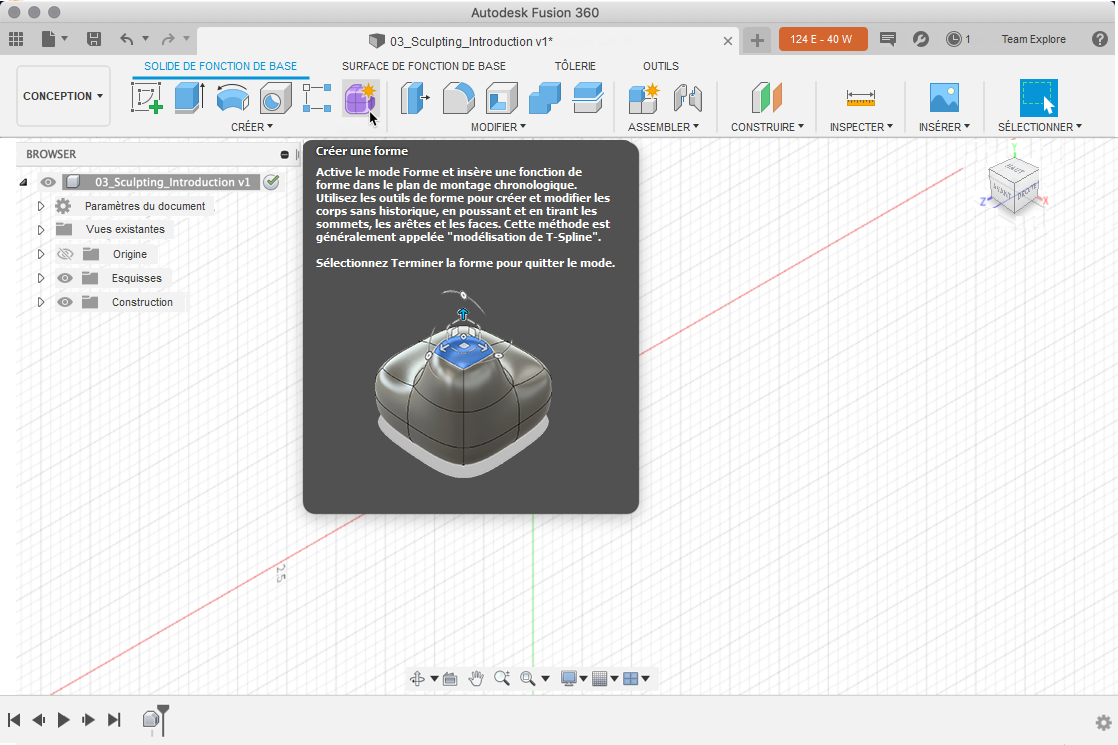Expand the Origine node
The image size is (1118, 745).
click(41, 255)
